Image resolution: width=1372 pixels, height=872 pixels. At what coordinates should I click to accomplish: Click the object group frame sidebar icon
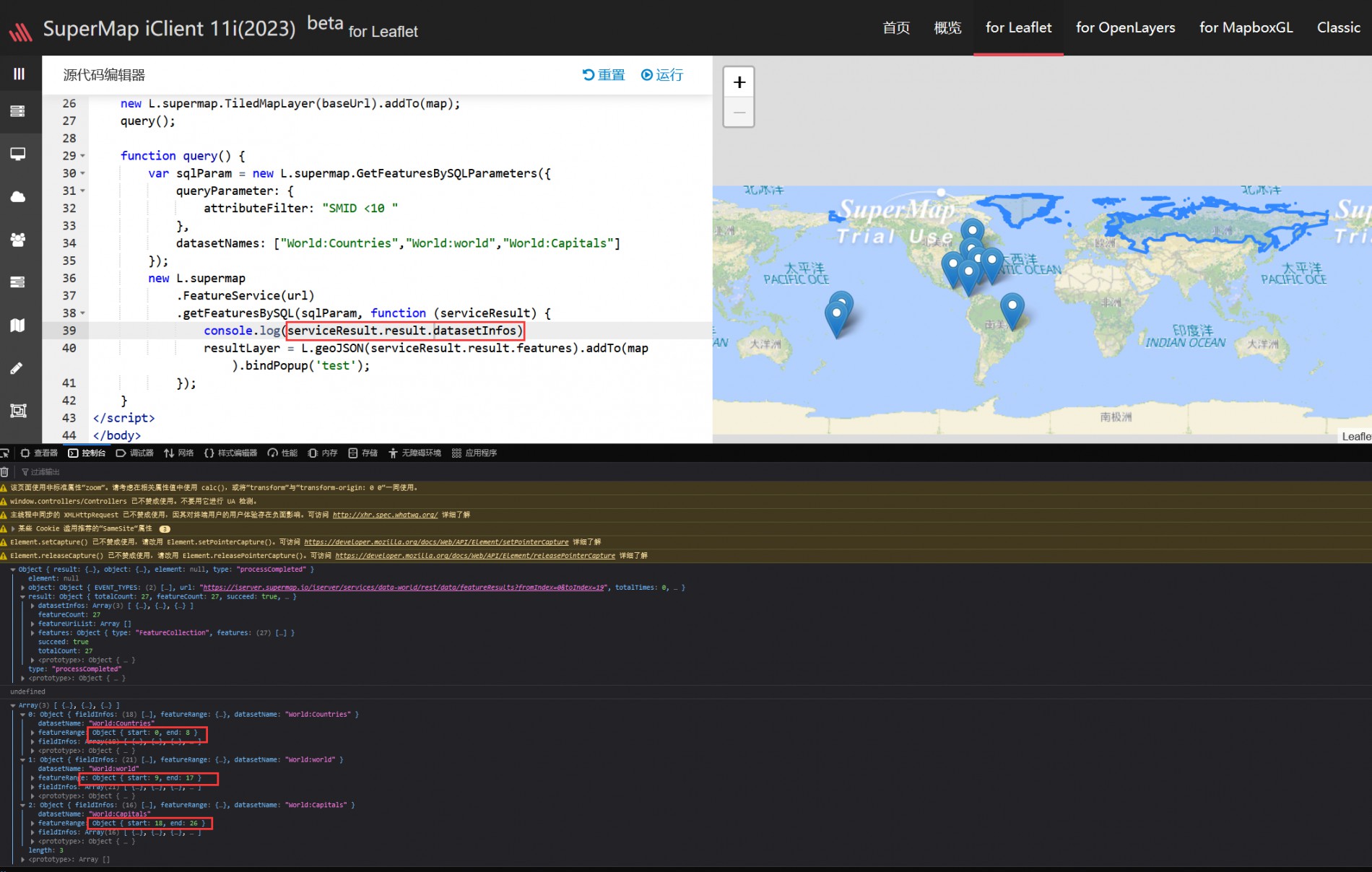(18, 411)
